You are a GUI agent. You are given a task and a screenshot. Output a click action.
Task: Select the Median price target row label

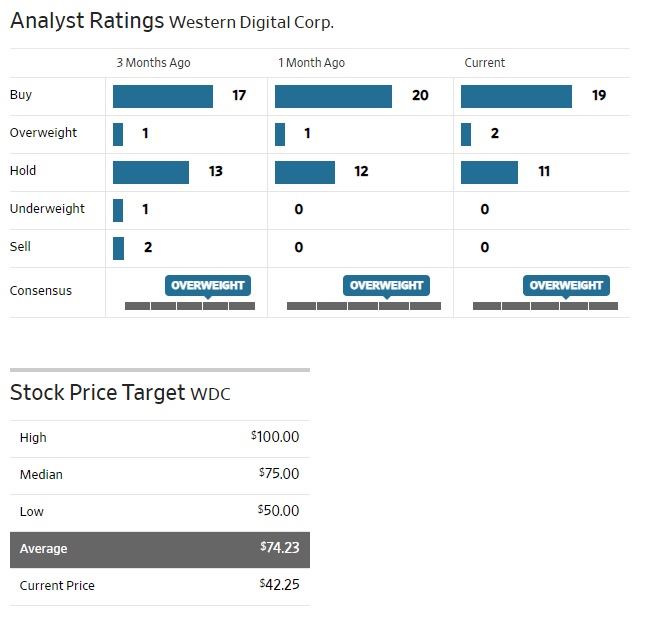pyautogui.click(x=41, y=475)
